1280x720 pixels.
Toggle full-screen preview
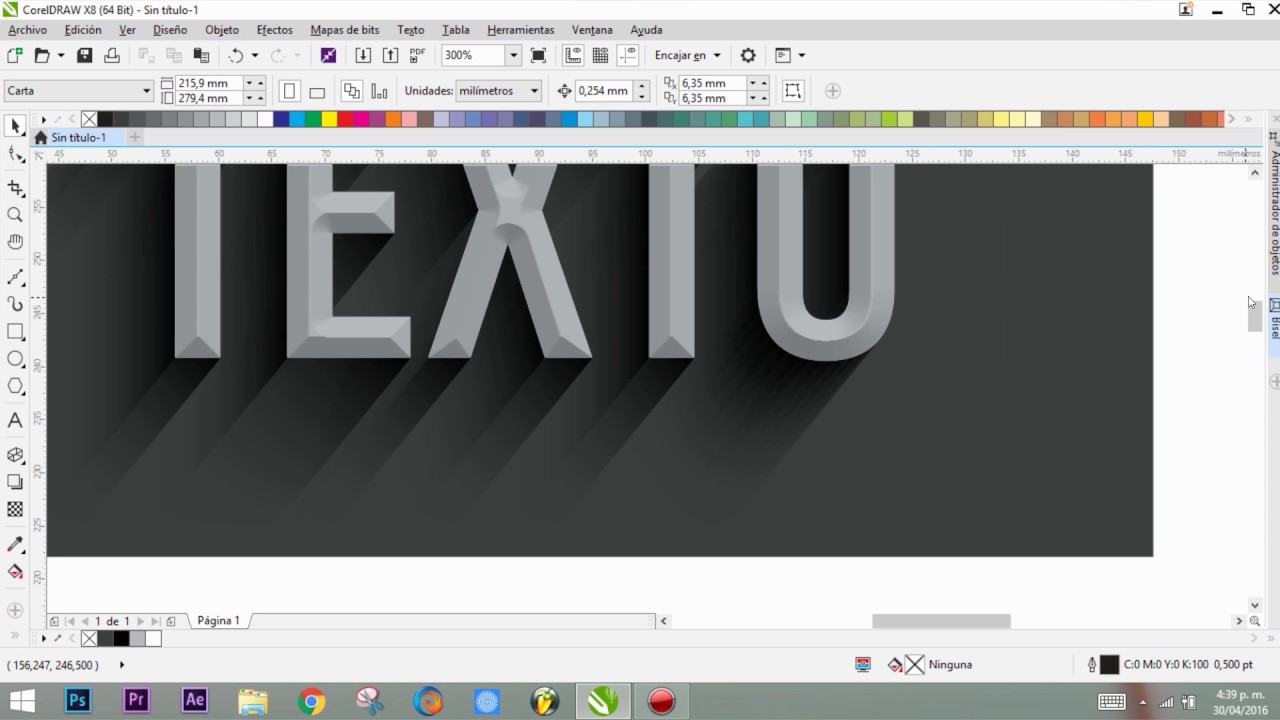[x=538, y=56]
